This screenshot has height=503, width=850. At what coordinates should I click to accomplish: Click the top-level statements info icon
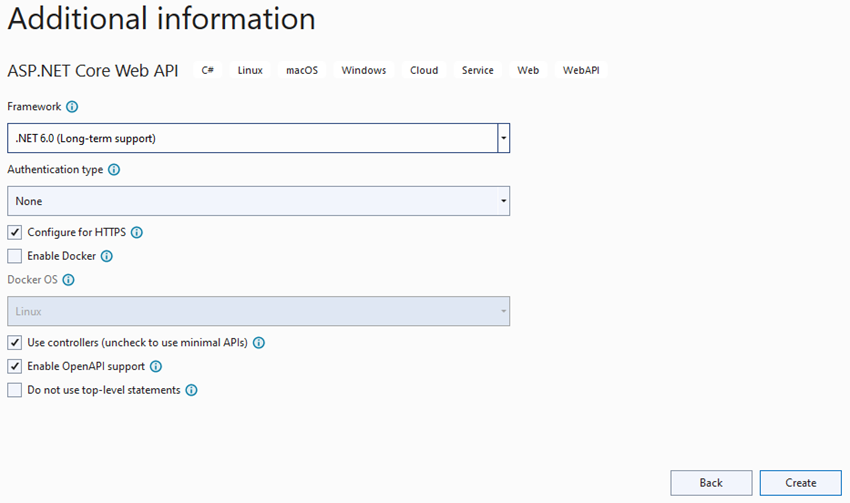(x=191, y=391)
